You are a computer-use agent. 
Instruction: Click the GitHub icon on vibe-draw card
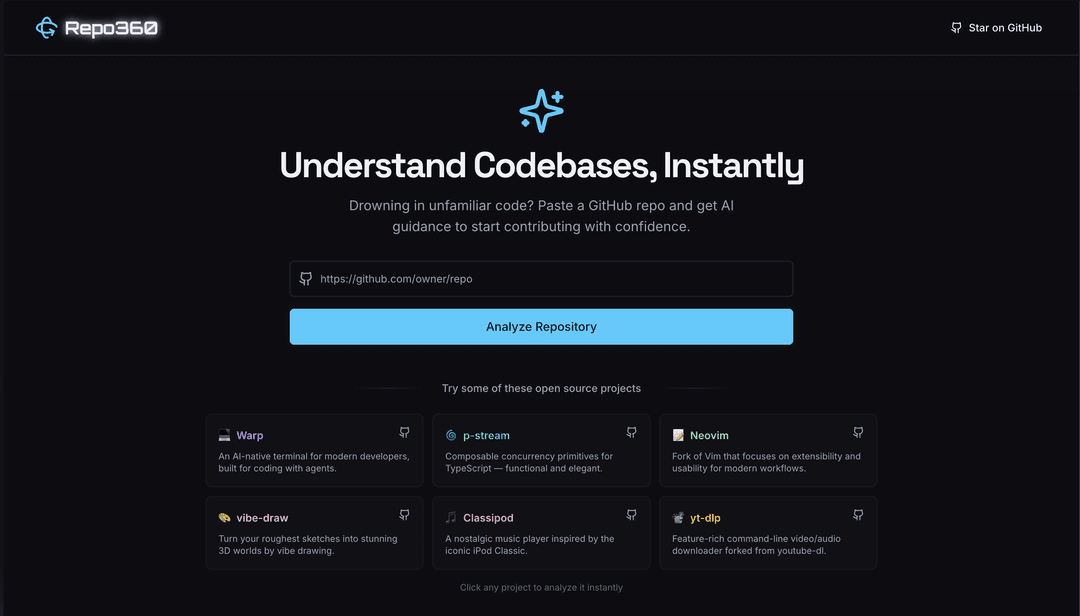[404, 515]
